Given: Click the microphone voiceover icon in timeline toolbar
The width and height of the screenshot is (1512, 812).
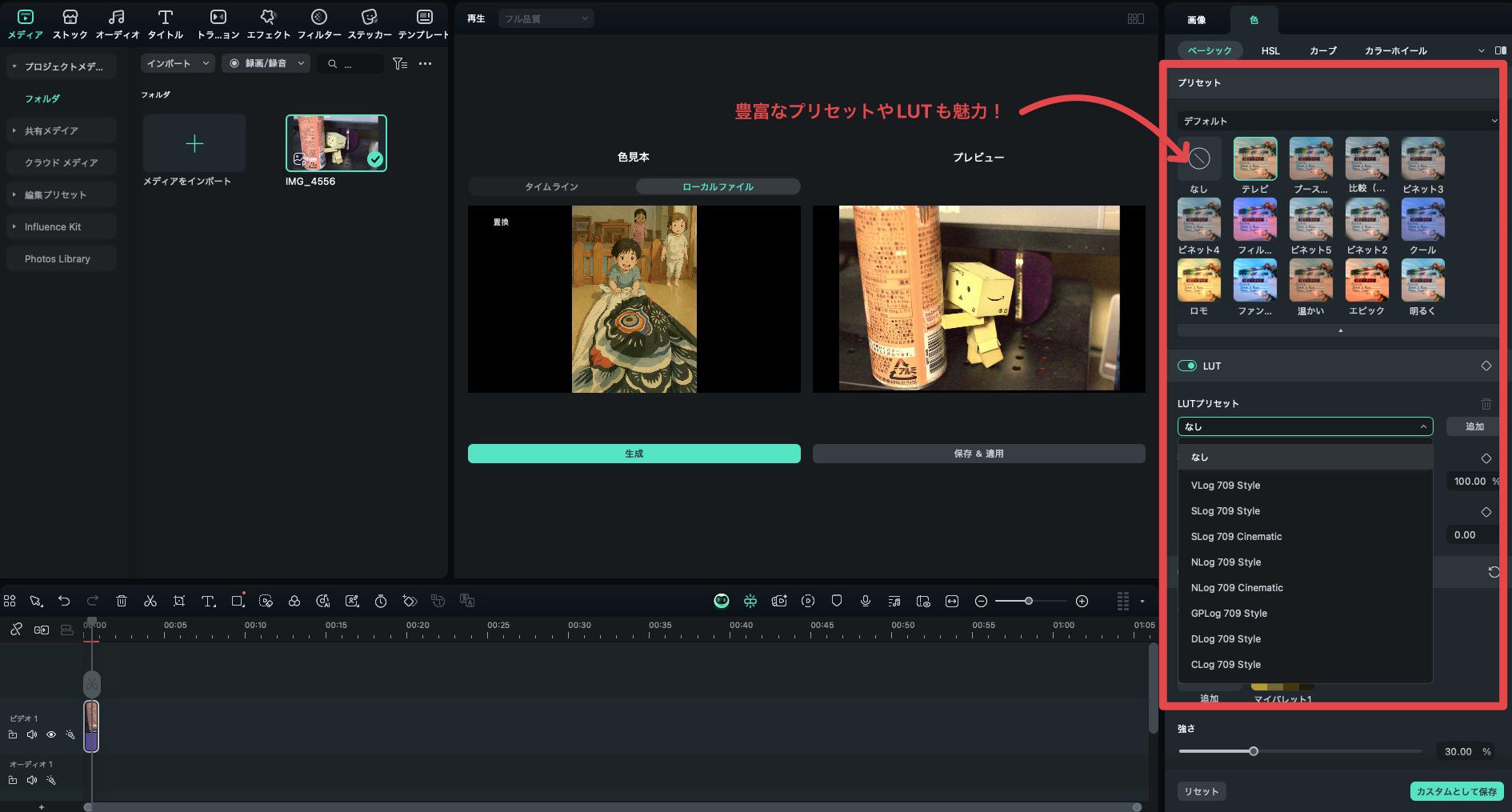Looking at the screenshot, I should (x=866, y=601).
